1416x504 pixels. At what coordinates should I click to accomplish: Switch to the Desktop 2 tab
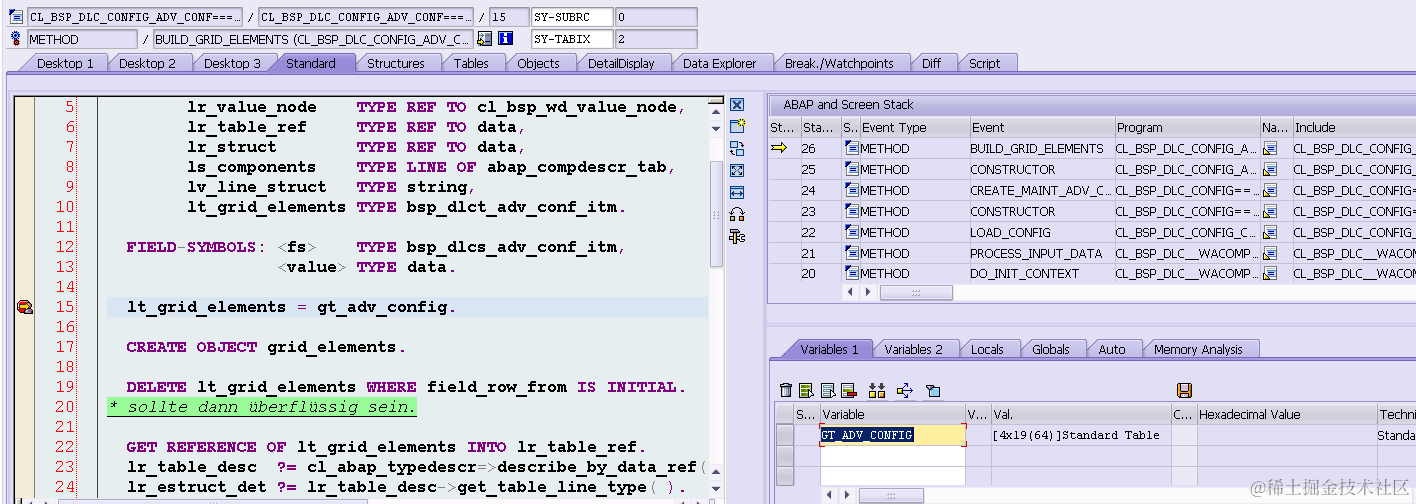[148, 63]
